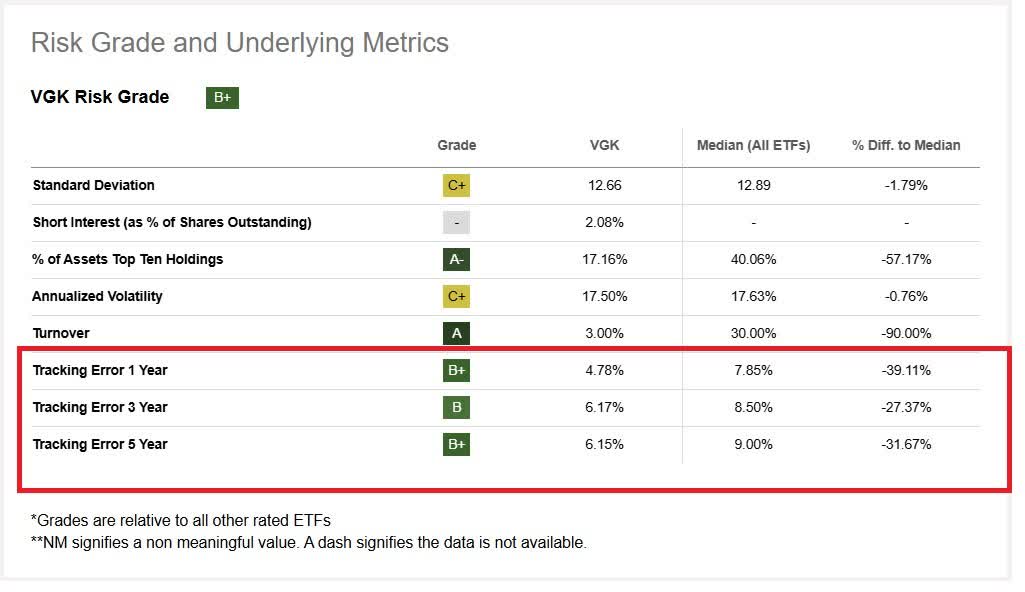The image size is (1025, 592).
Task: Click the Standard Deviation C+ grade badge
Action: coord(456,185)
